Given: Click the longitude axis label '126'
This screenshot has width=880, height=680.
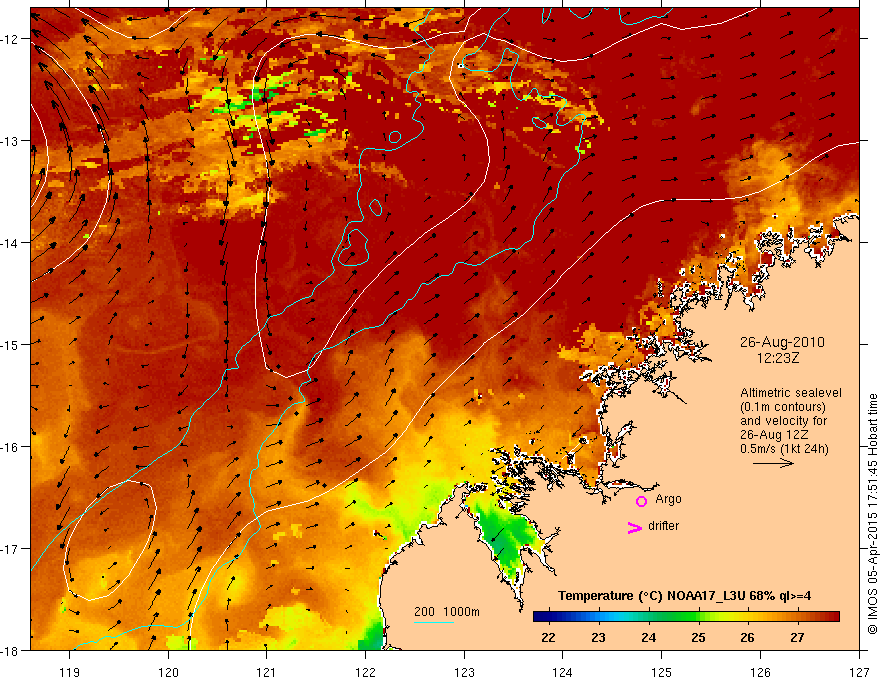Looking at the screenshot, I should pos(760,672).
